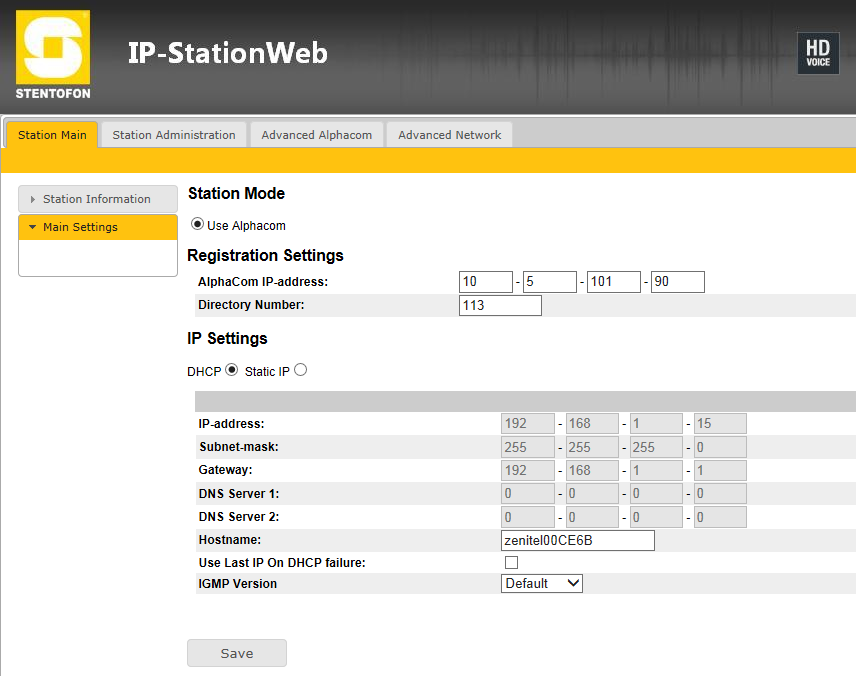Go to the Advanced Network tab
Viewport: 856px width, 676px height.
coord(449,135)
